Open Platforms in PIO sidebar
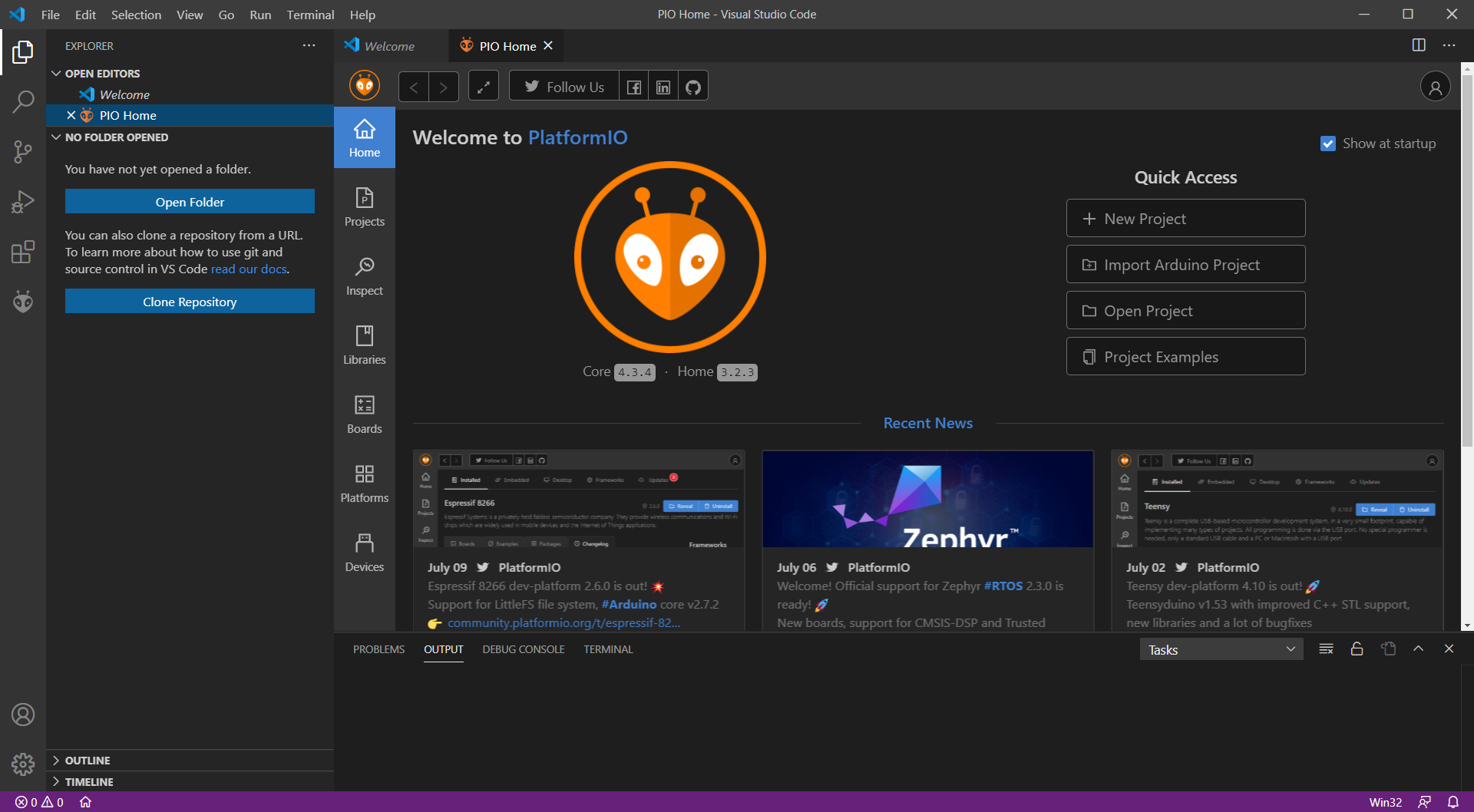The image size is (1474, 812). point(365,484)
